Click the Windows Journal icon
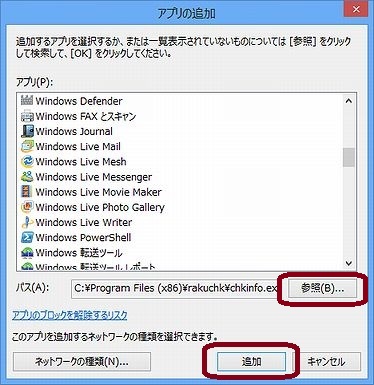Viewport: 374px width, 385px height. (27, 131)
